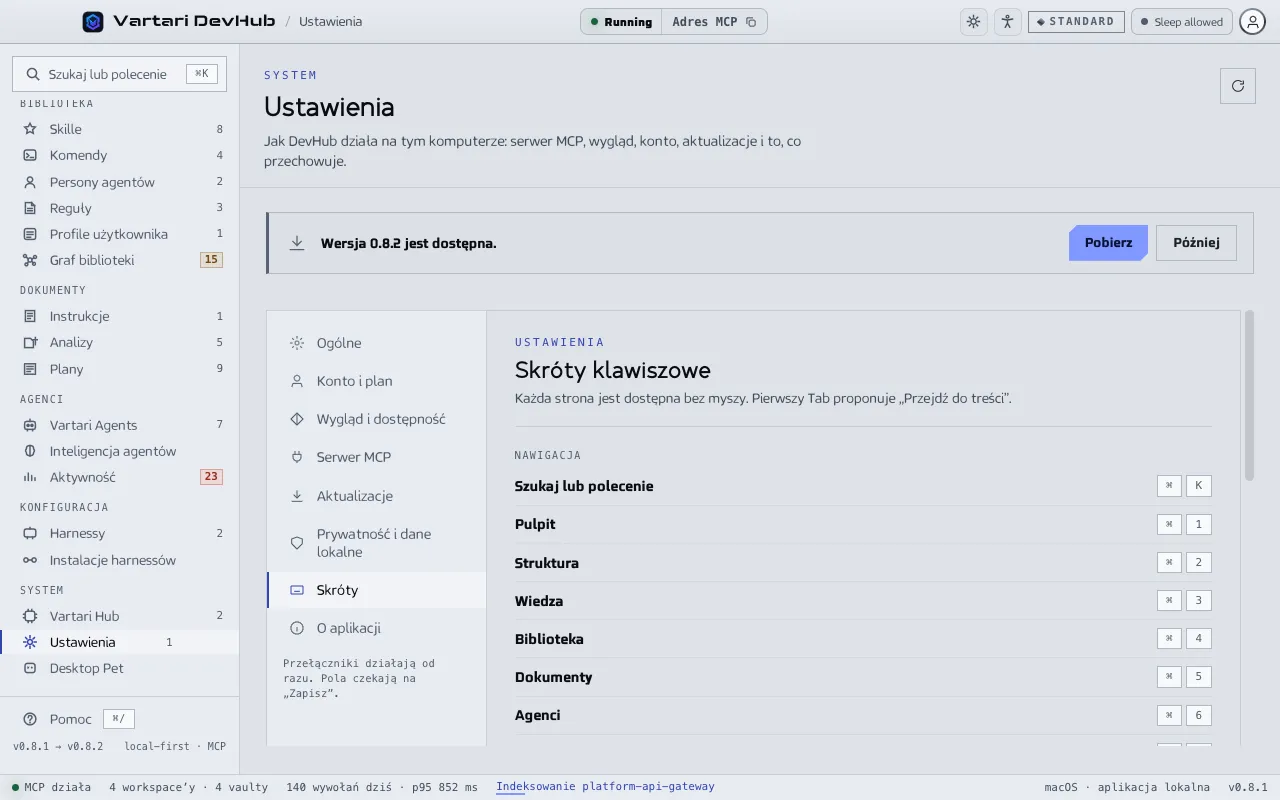This screenshot has height=800, width=1280.
Task: Click the Vartari DevHub logo icon
Action: tap(93, 21)
